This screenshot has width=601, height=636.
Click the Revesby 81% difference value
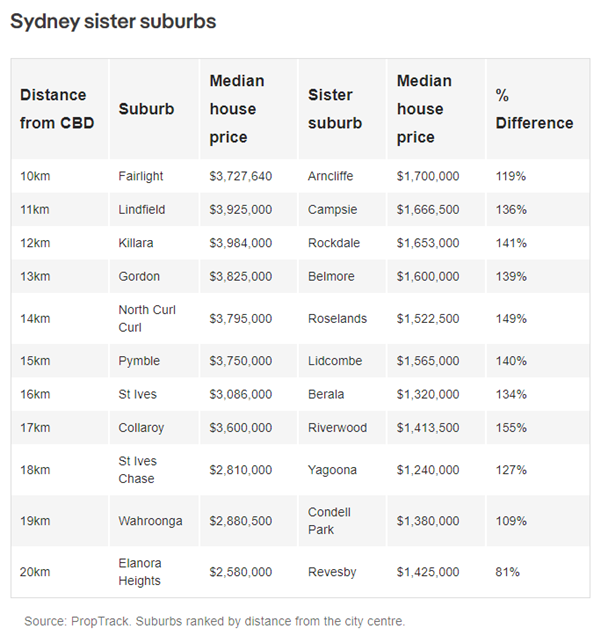[x=507, y=572]
